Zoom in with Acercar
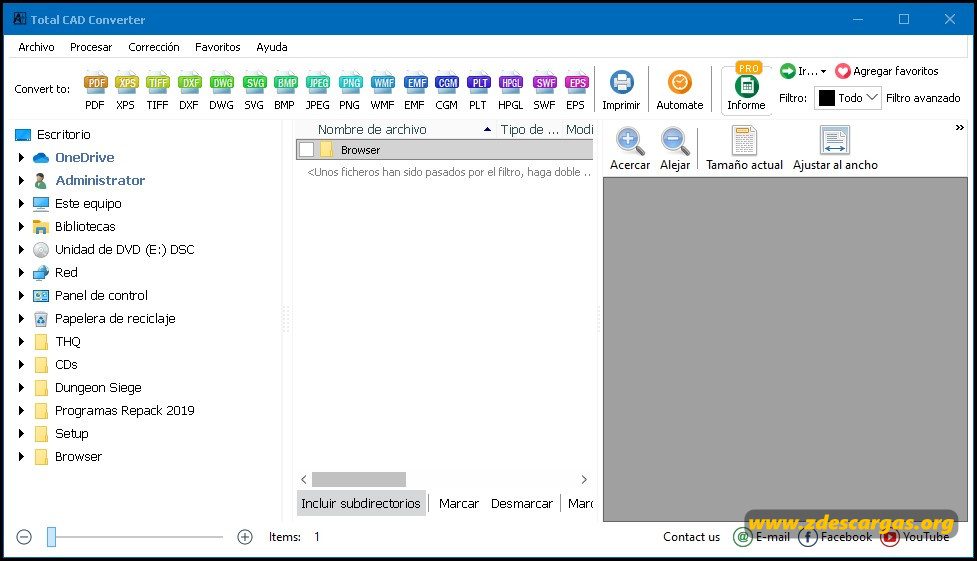This screenshot has height=561, width=977. (x=630, y=149)
